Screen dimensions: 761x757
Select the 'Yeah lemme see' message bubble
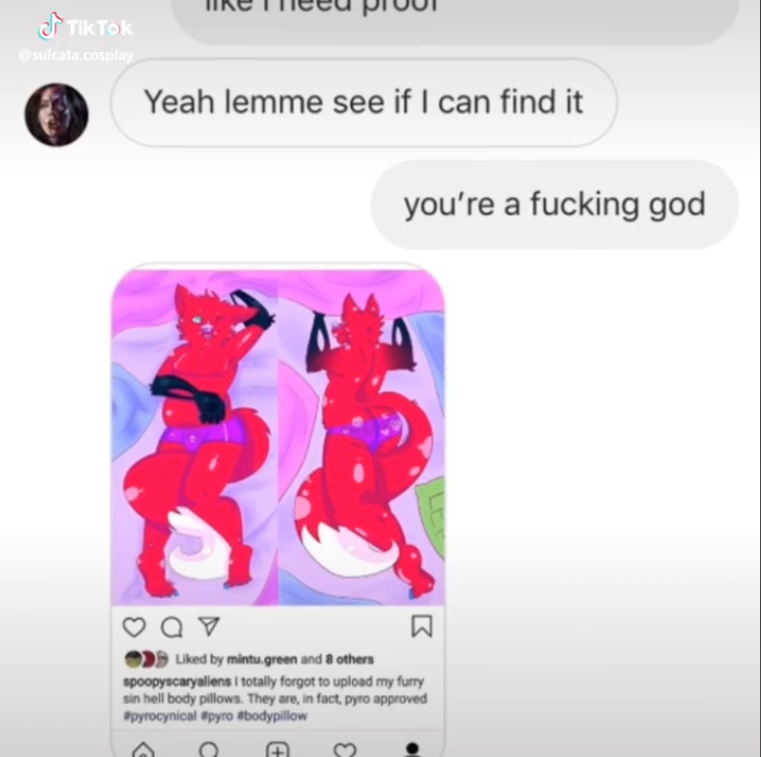coord(364,102)
